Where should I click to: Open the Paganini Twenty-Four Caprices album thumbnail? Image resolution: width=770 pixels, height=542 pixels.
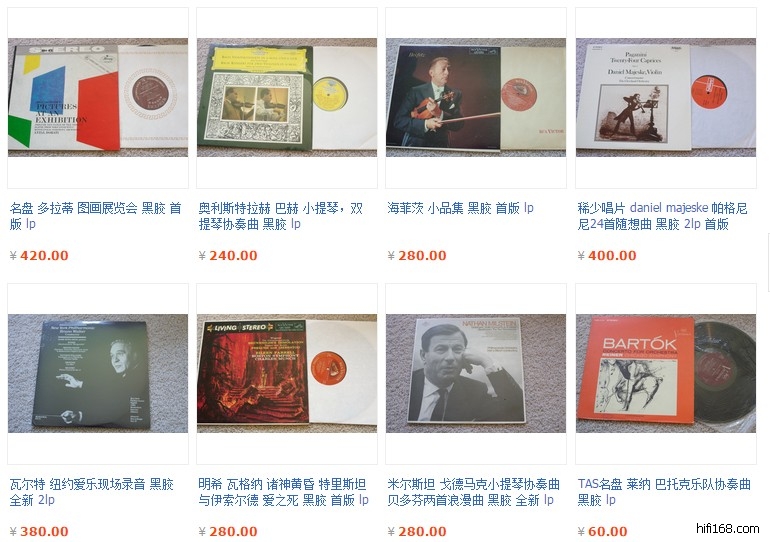coord(665,98)
